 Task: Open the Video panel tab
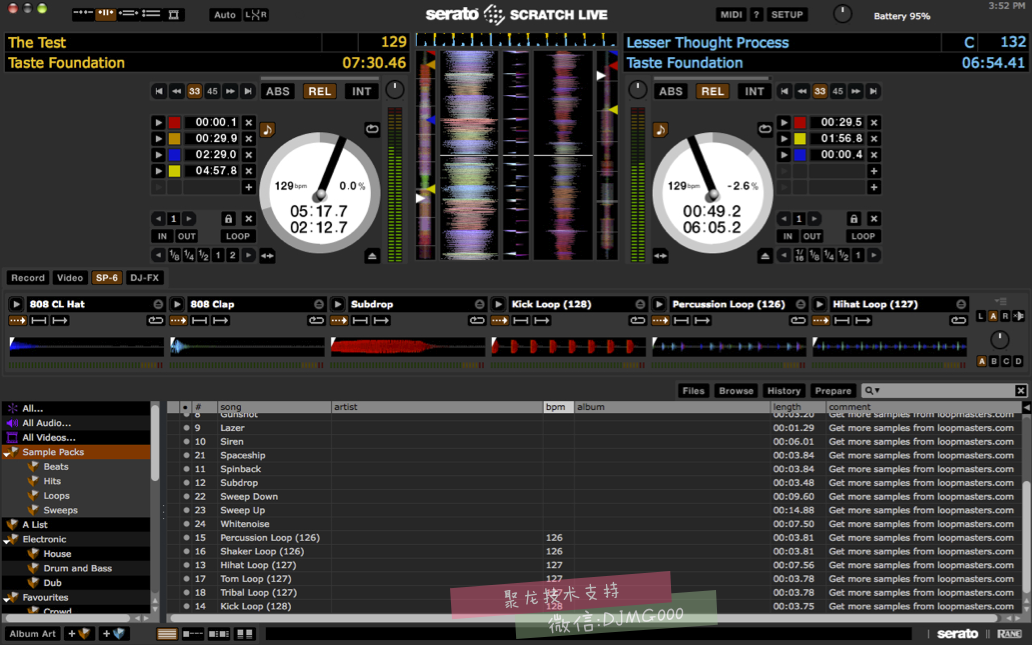coord(70,278)
